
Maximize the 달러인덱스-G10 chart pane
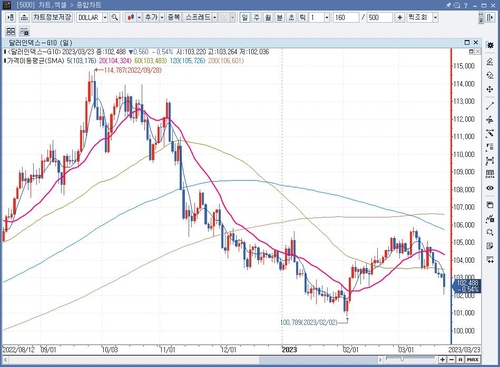[467, 42]
